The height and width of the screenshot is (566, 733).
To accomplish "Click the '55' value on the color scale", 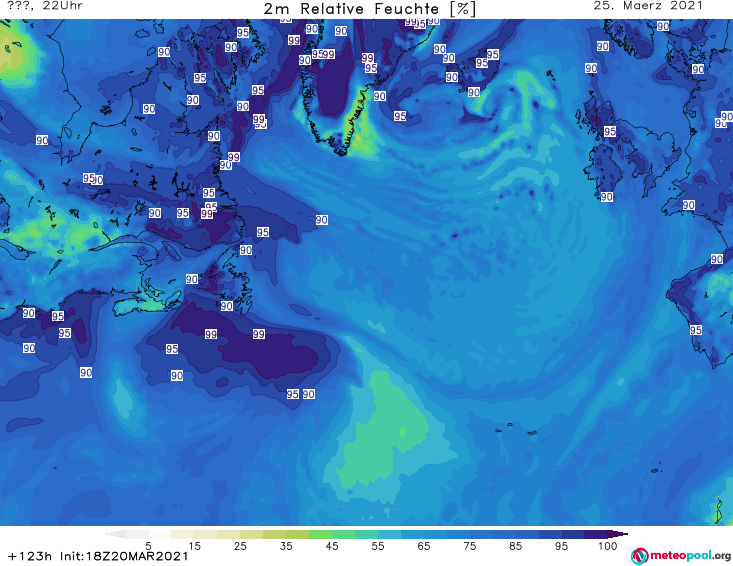I will click(378, 546).
